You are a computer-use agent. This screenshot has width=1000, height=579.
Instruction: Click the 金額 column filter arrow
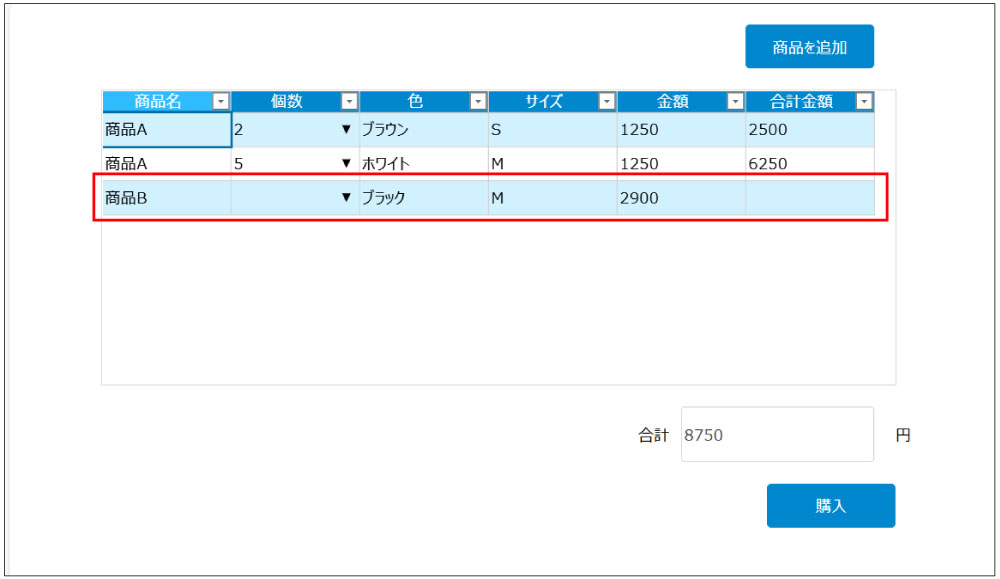(x=735, y=101)
